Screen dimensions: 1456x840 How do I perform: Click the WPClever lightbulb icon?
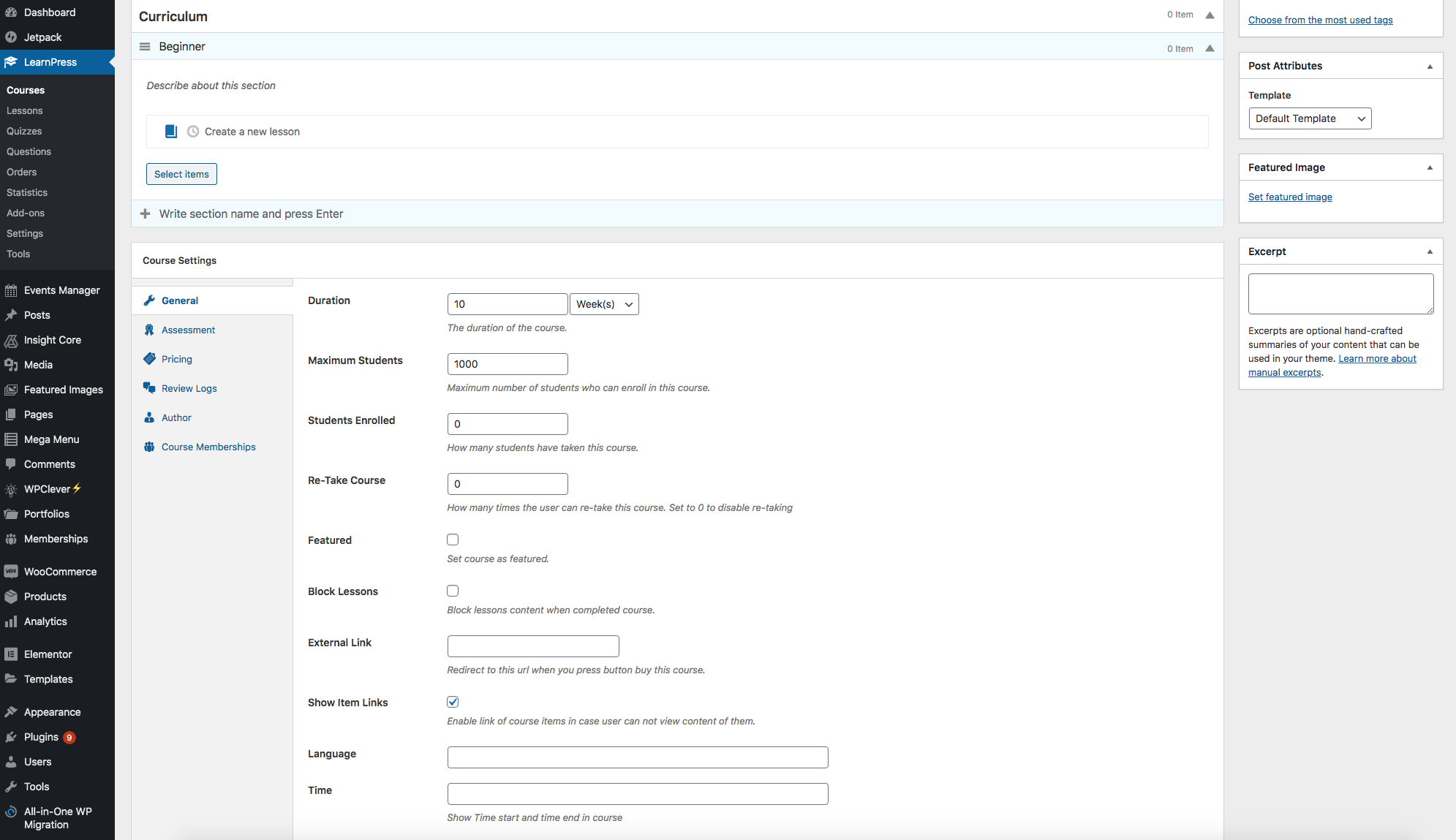(x=11, y=489)
